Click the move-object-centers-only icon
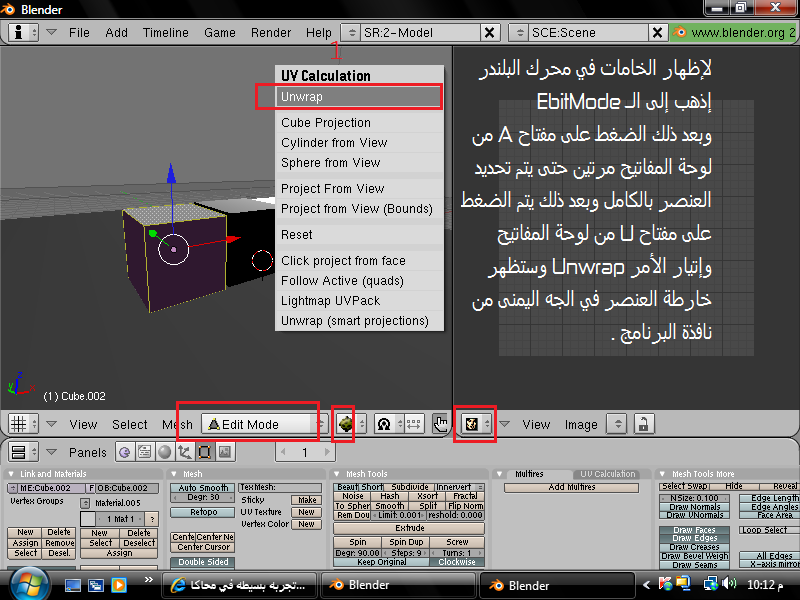Viewport: 800px width, 600px height. click(414, 424)
